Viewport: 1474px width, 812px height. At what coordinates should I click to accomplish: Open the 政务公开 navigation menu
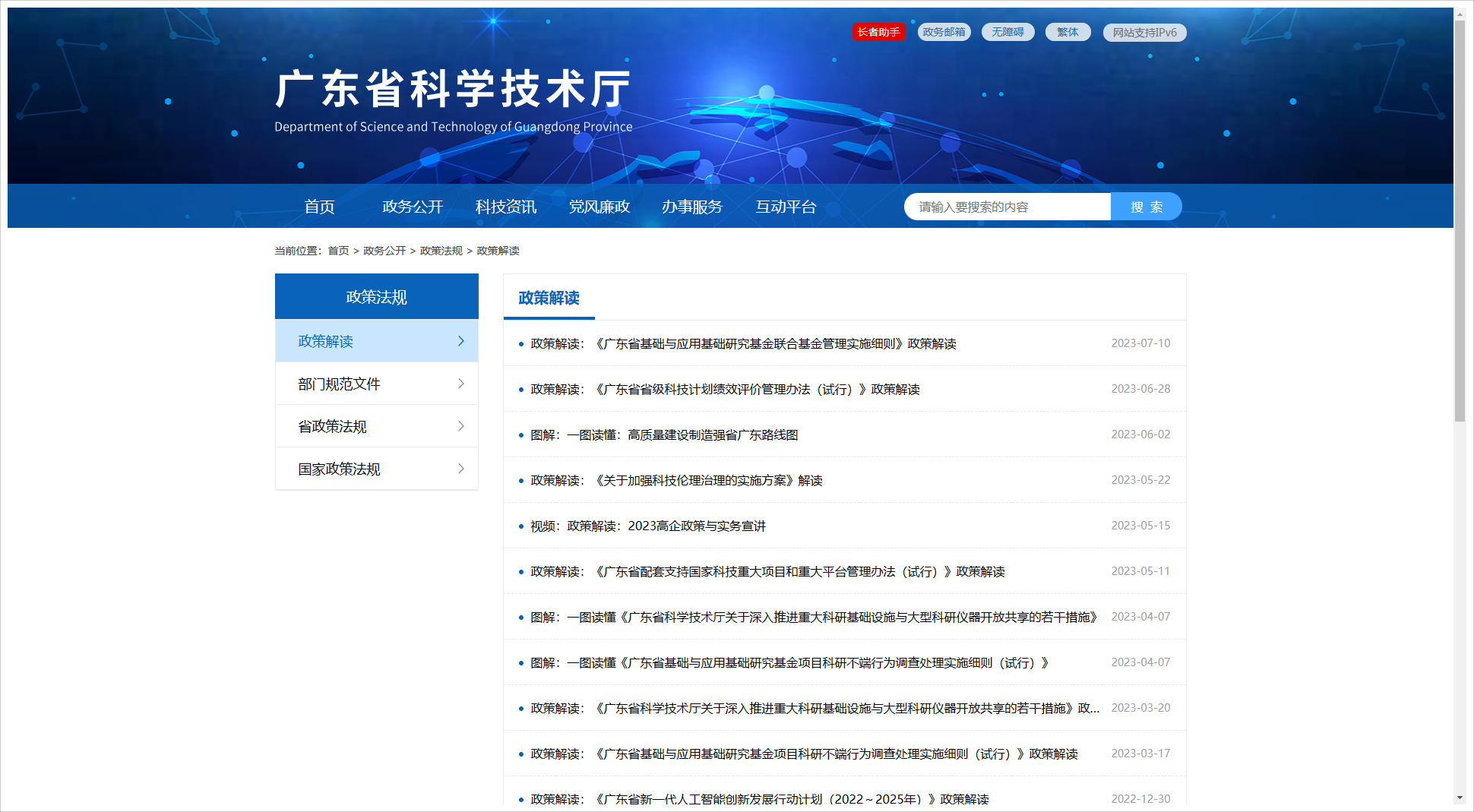(413, 207)
